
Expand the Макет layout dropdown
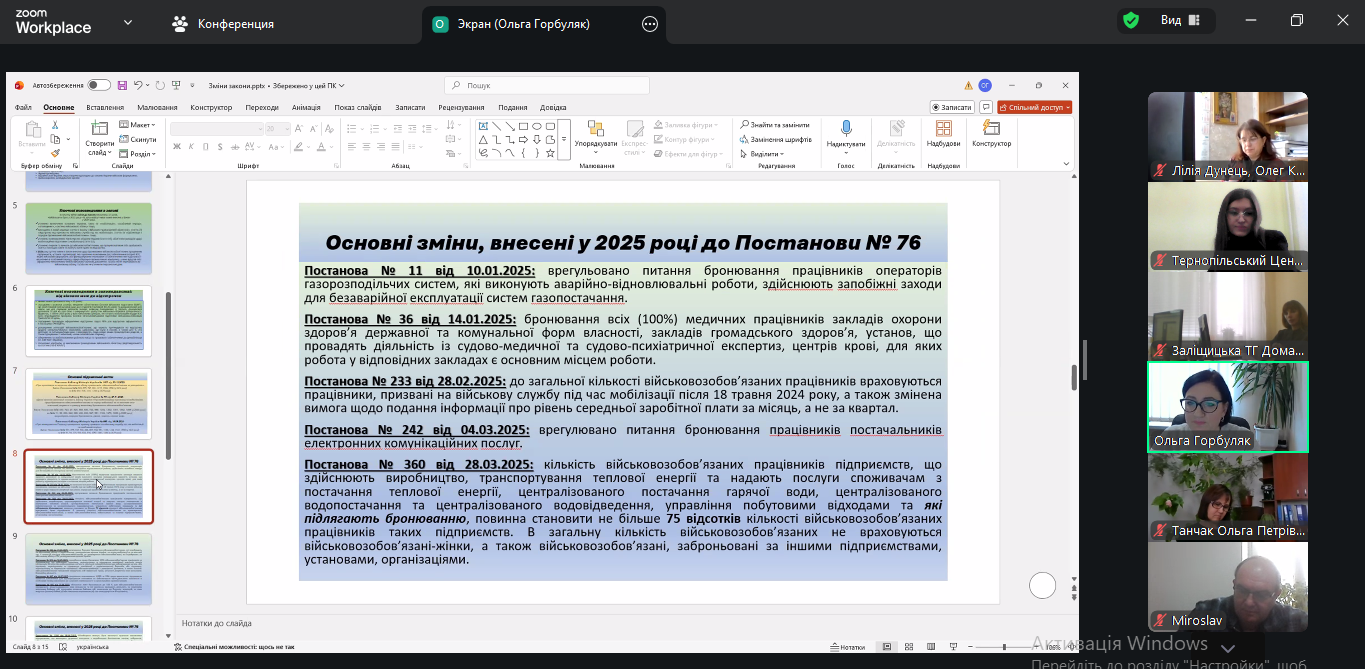point(138,125)
